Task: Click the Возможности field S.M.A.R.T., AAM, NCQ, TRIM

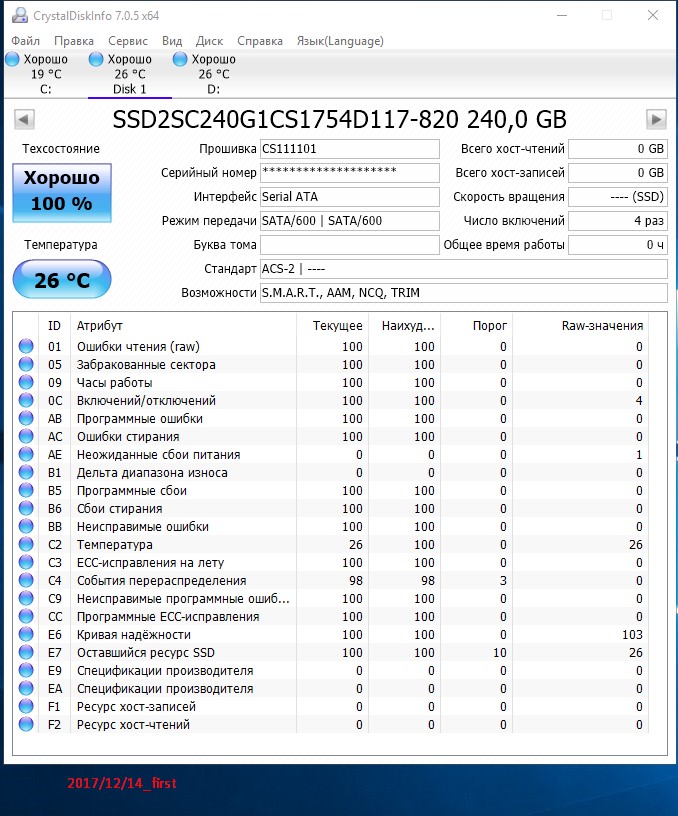Action: pyautogui.click(x=464, y=292)
